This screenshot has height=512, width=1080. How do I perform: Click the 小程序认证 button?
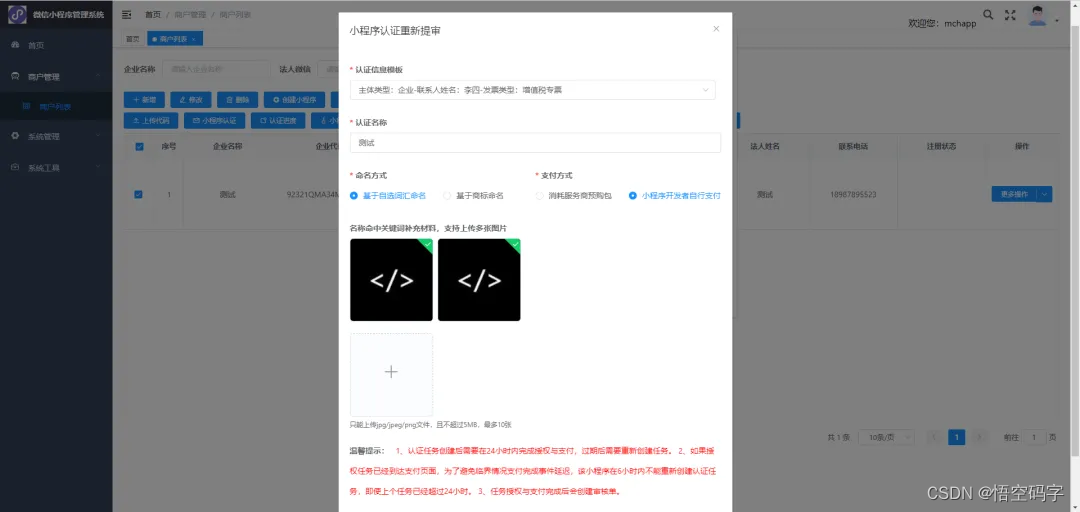coord(214,121)
